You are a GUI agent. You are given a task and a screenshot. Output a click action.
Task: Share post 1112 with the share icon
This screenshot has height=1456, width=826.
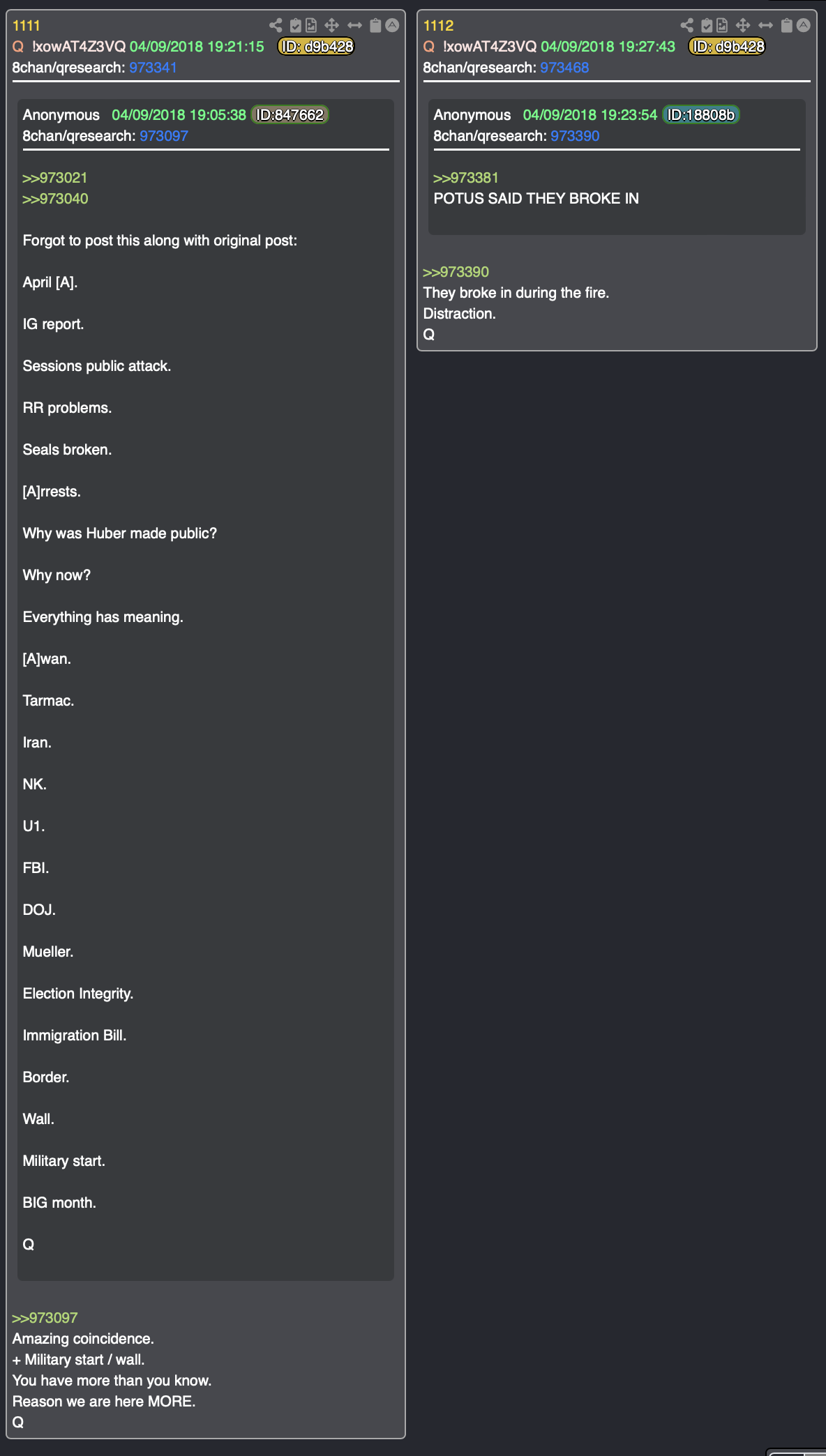coord(687,26)
